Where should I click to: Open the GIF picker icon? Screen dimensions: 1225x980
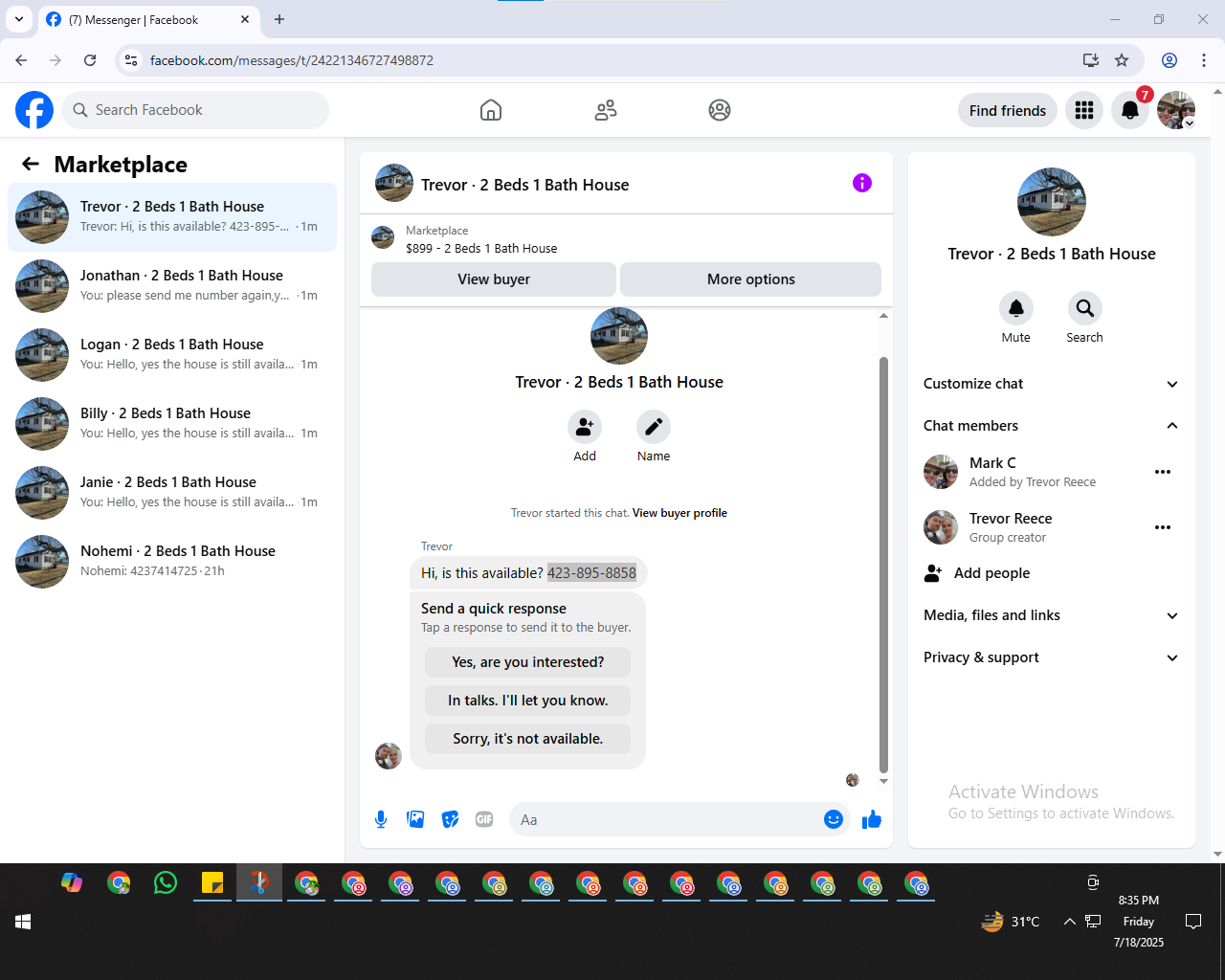click(484, 819)
